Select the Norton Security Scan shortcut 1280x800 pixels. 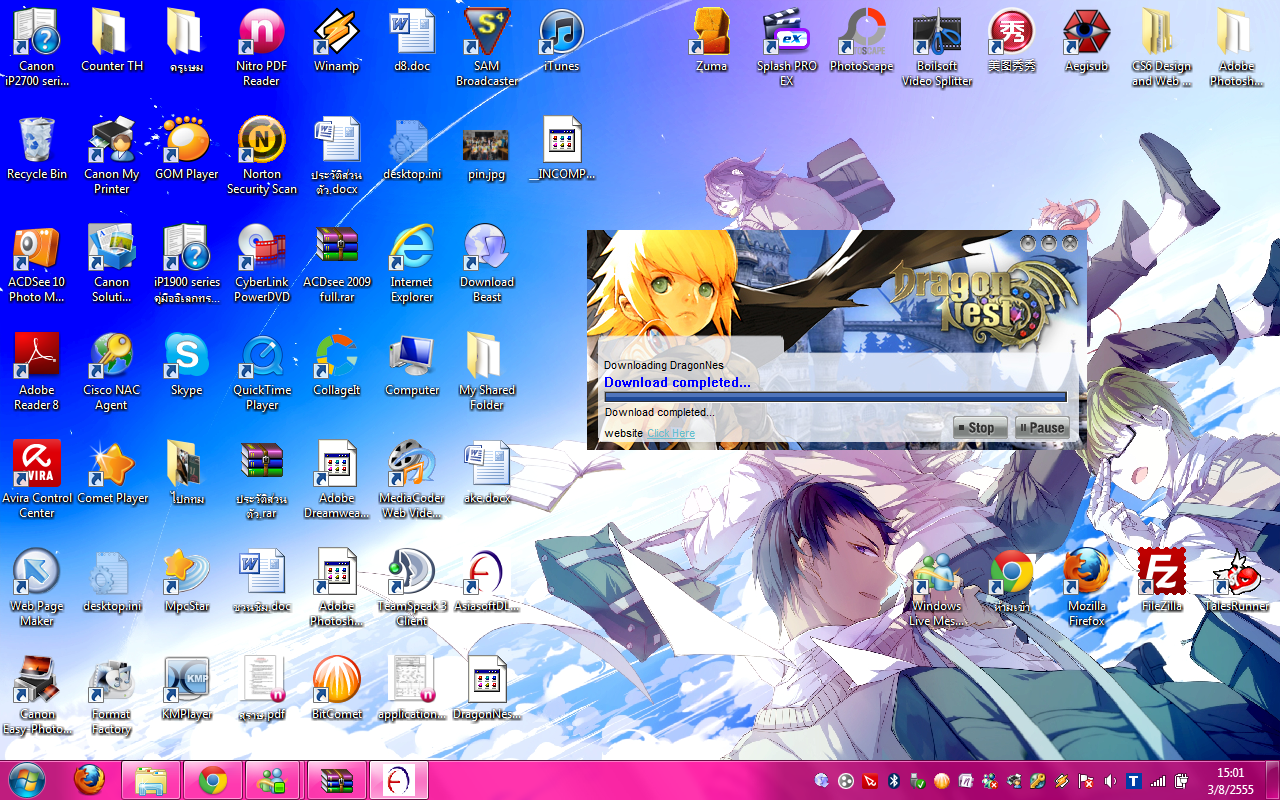click(x=261, y=155)
